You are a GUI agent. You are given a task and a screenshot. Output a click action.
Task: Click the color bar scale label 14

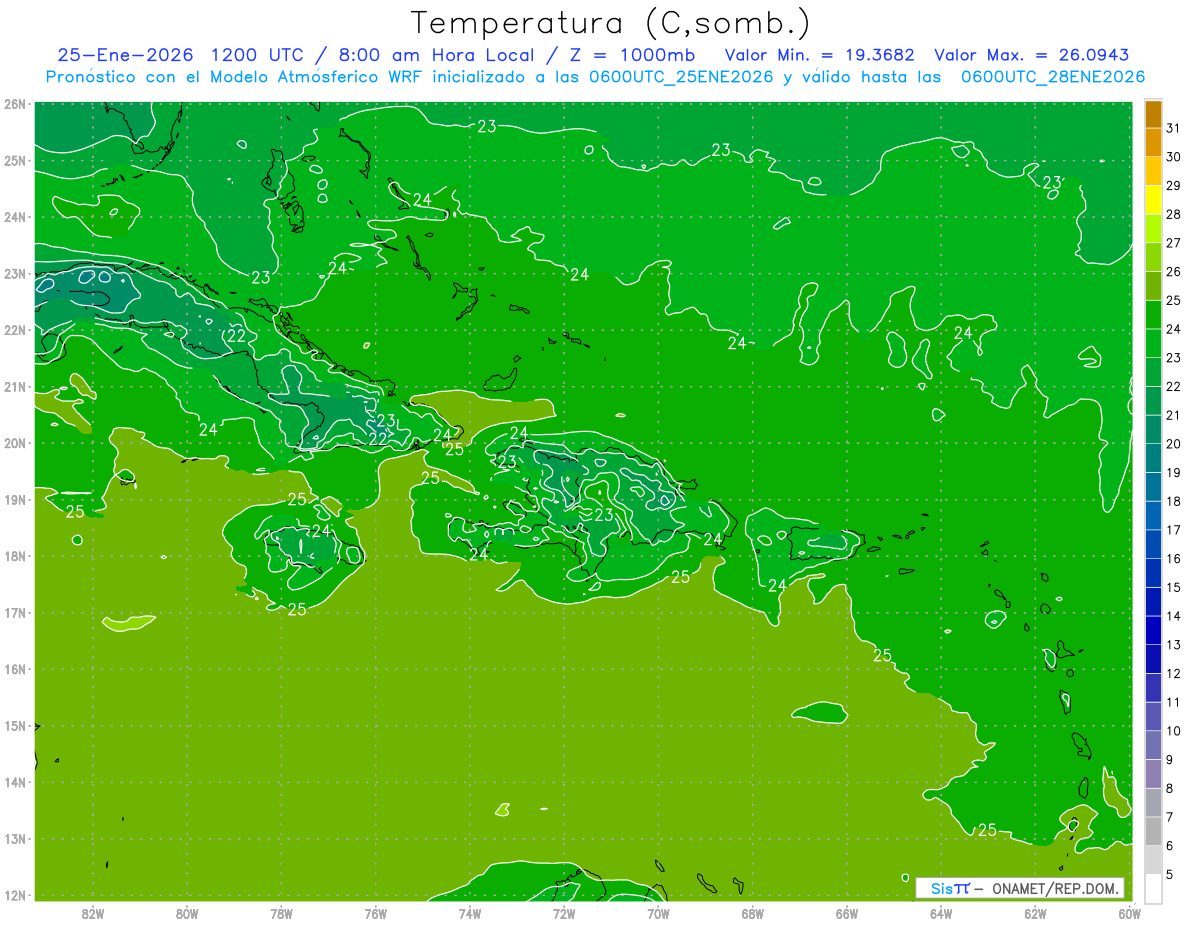tap(1174, 616)
